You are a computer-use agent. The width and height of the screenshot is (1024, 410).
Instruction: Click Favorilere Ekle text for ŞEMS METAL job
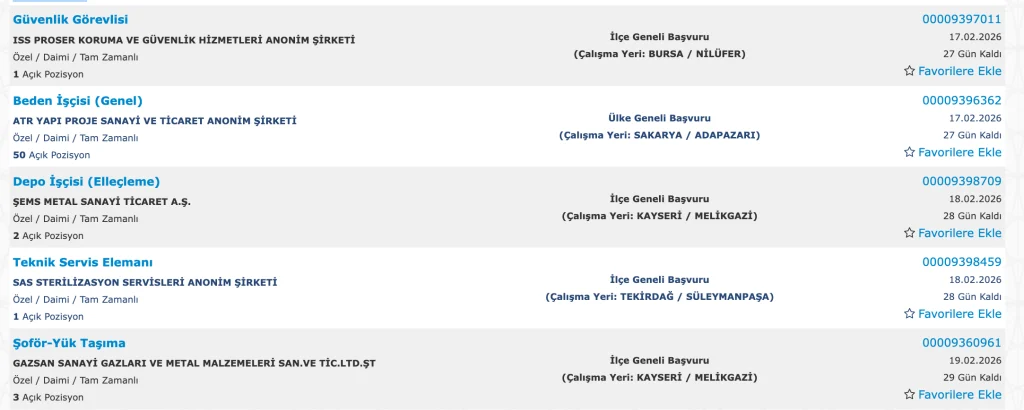point(960,233)
